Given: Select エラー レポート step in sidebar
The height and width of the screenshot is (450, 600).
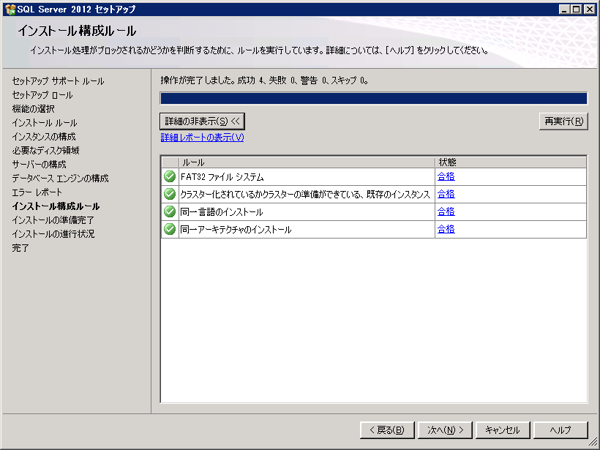Looking at the screenshot, I should (37, 192).
